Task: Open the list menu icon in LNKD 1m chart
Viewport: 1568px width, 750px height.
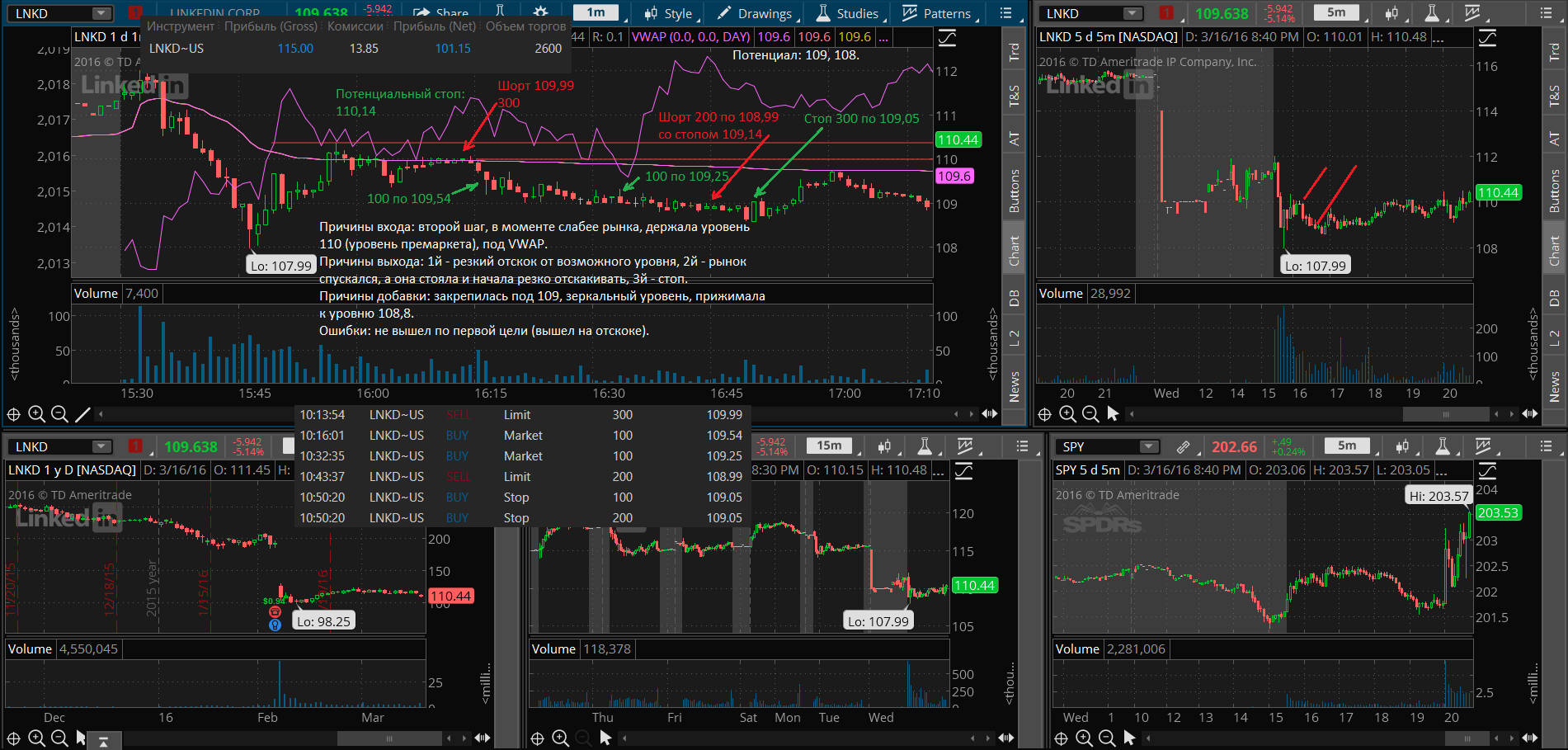Action: (x=1006, y=13)
